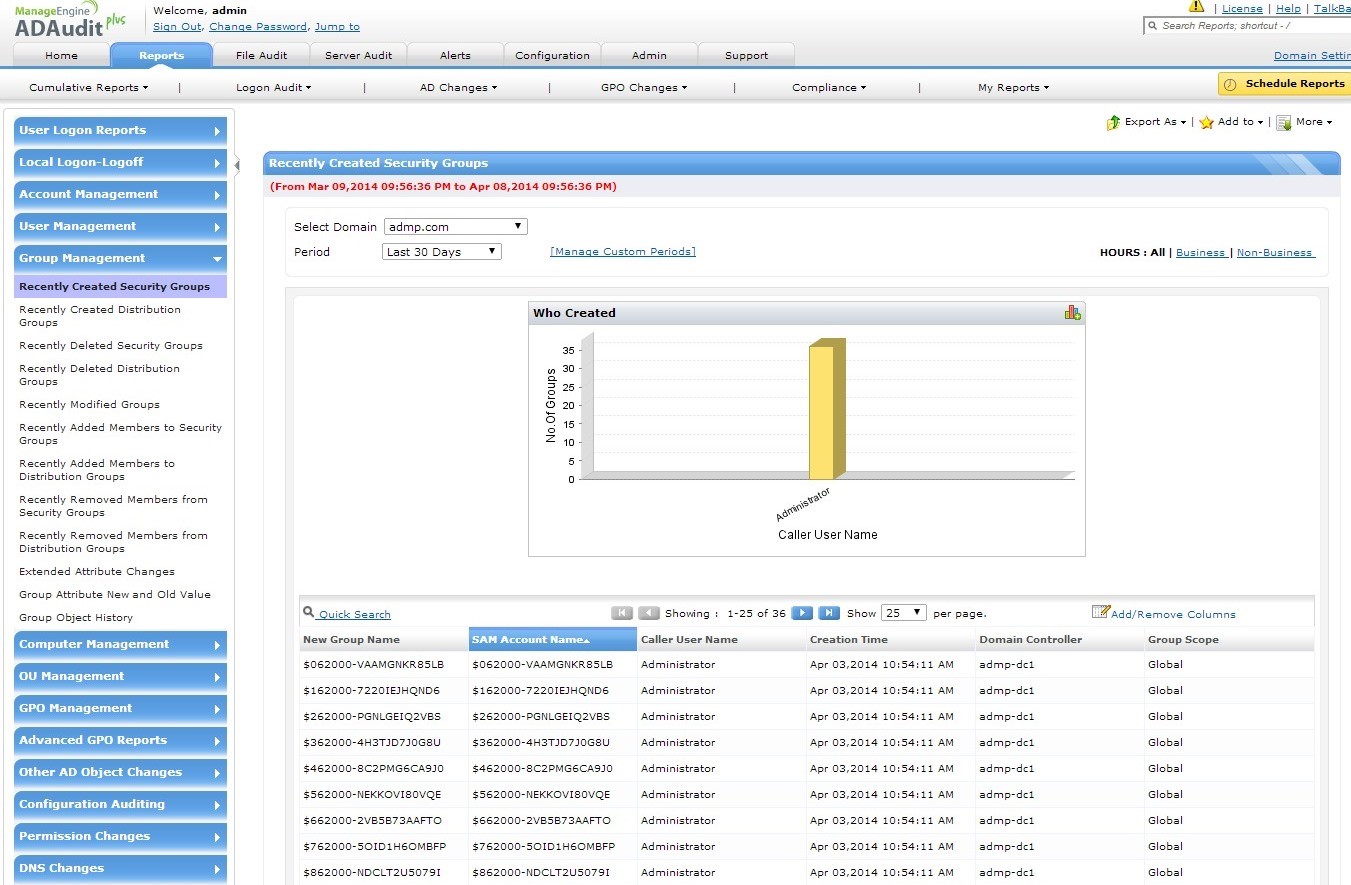The width and height of the screenshot is (1351, 885).
Task: Open the Select Domain dropdown
Action: (x=456, y=227)
